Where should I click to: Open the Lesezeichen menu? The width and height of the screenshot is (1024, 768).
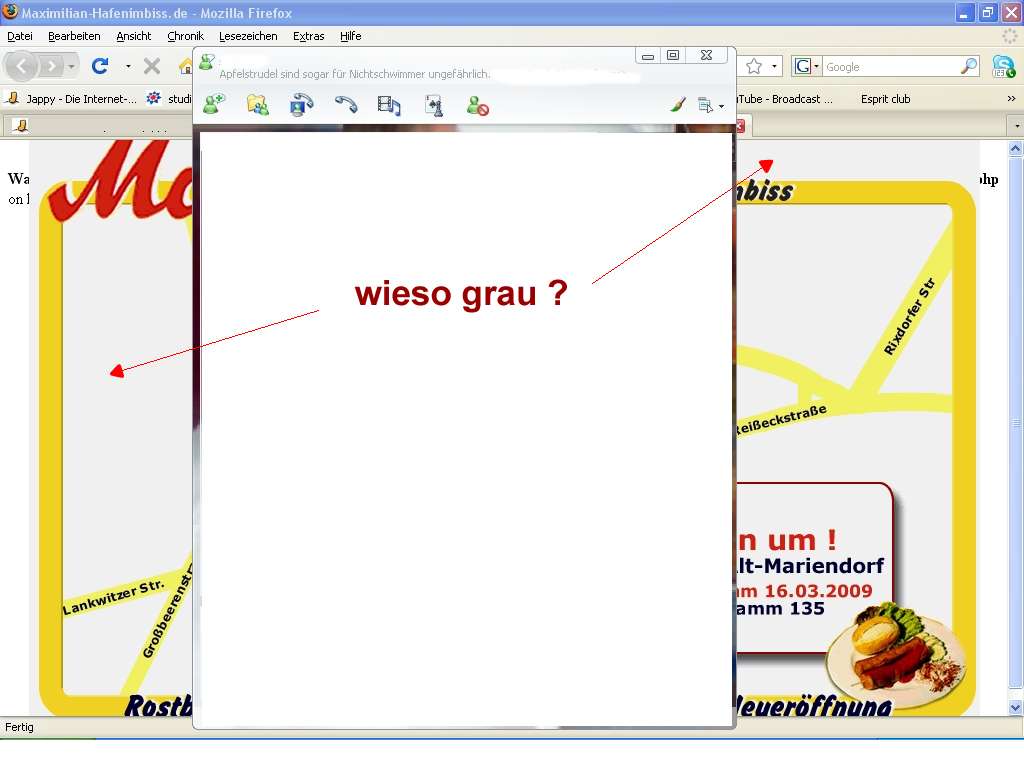[x=248, y=36]
